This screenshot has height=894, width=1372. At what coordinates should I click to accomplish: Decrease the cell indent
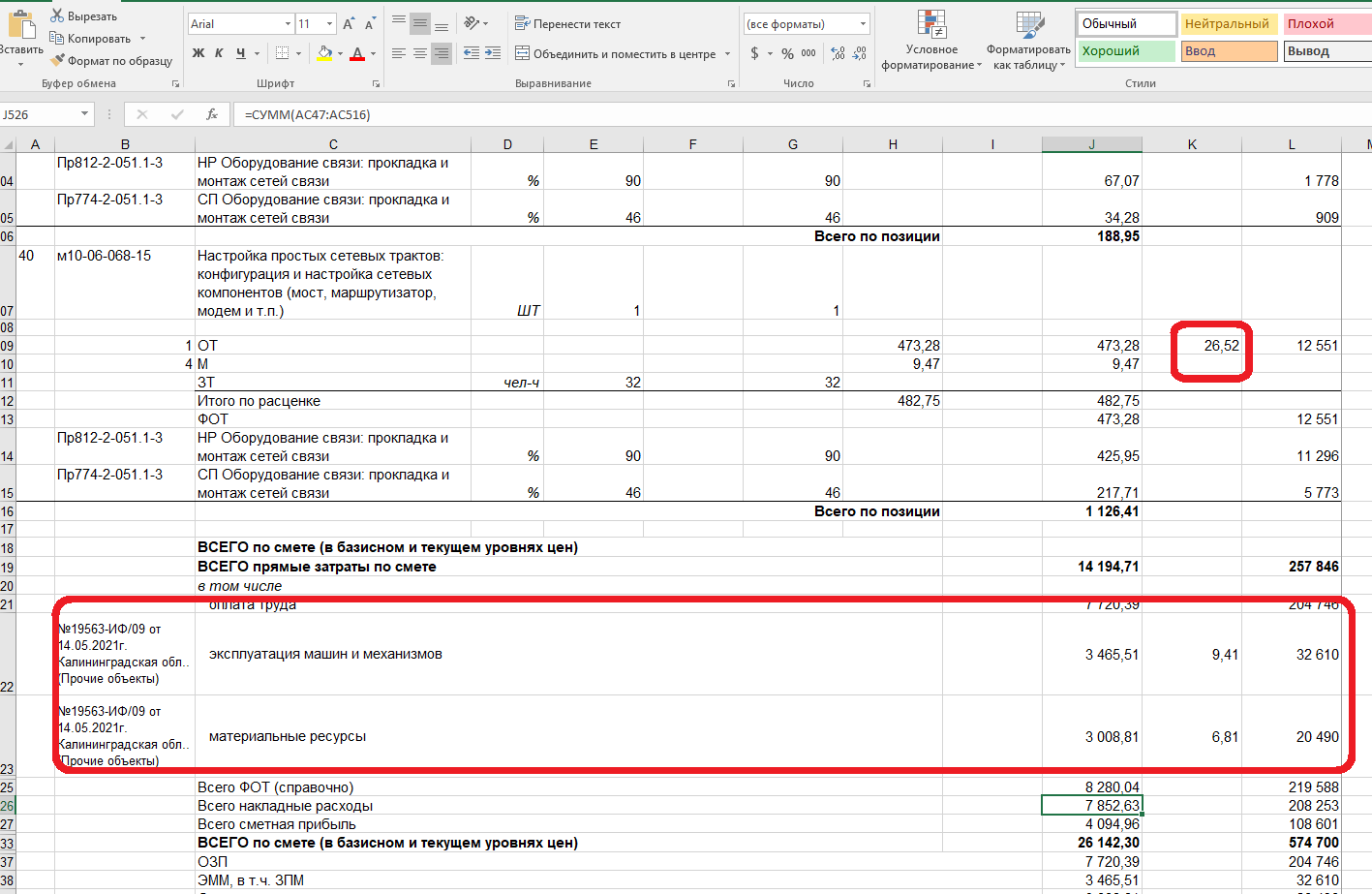click(472, 53)
